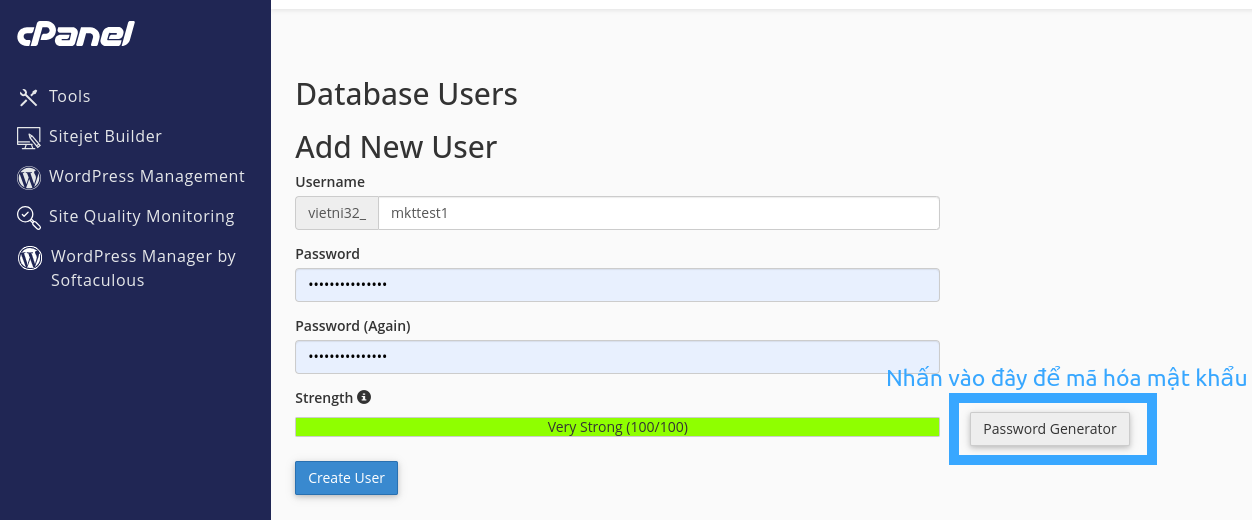
Task: Click the WordPress Management logo icon
Action: (x=29, y=177)
